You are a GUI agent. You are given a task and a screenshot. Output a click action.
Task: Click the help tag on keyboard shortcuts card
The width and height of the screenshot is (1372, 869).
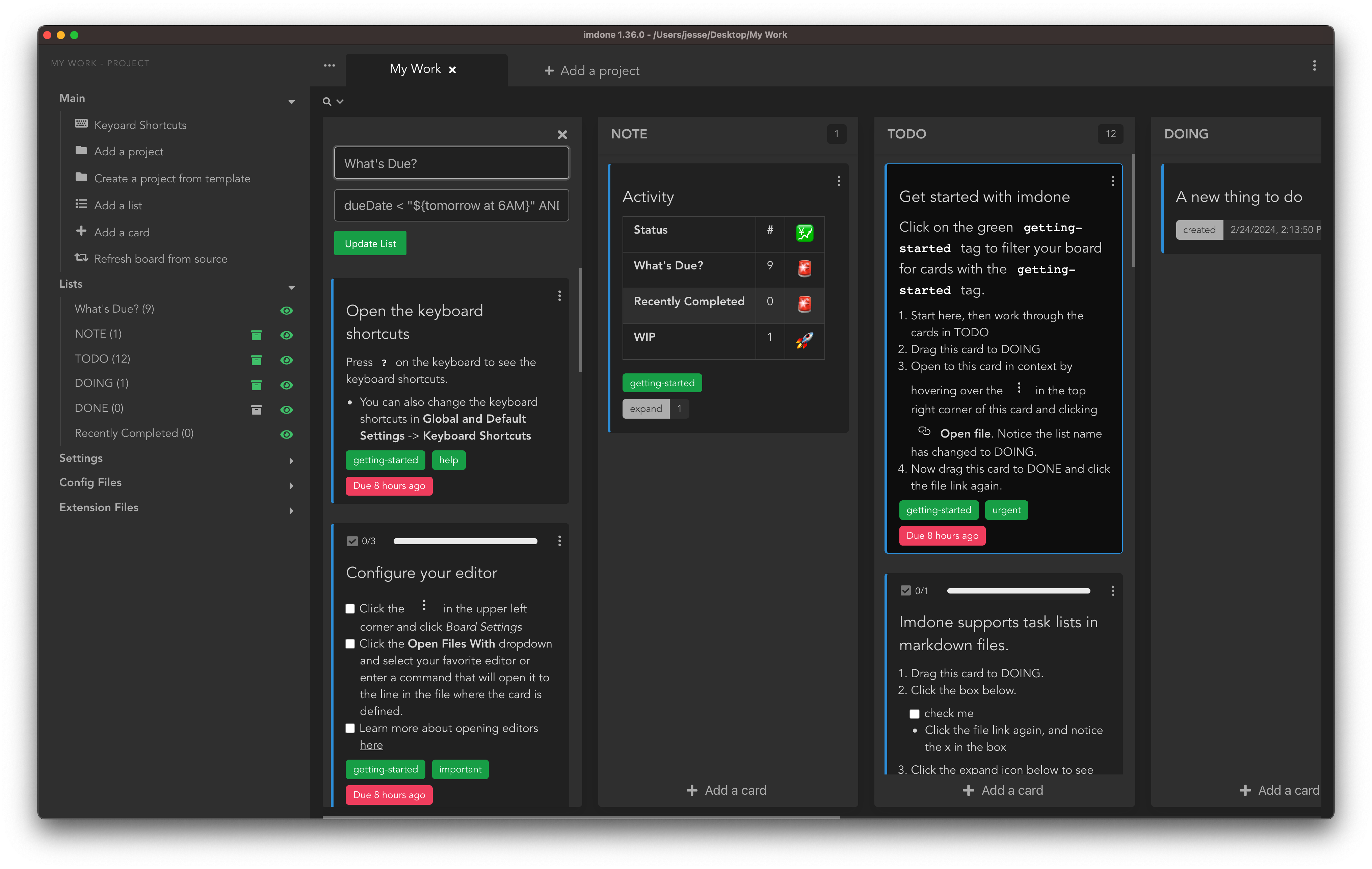(448, 460)
